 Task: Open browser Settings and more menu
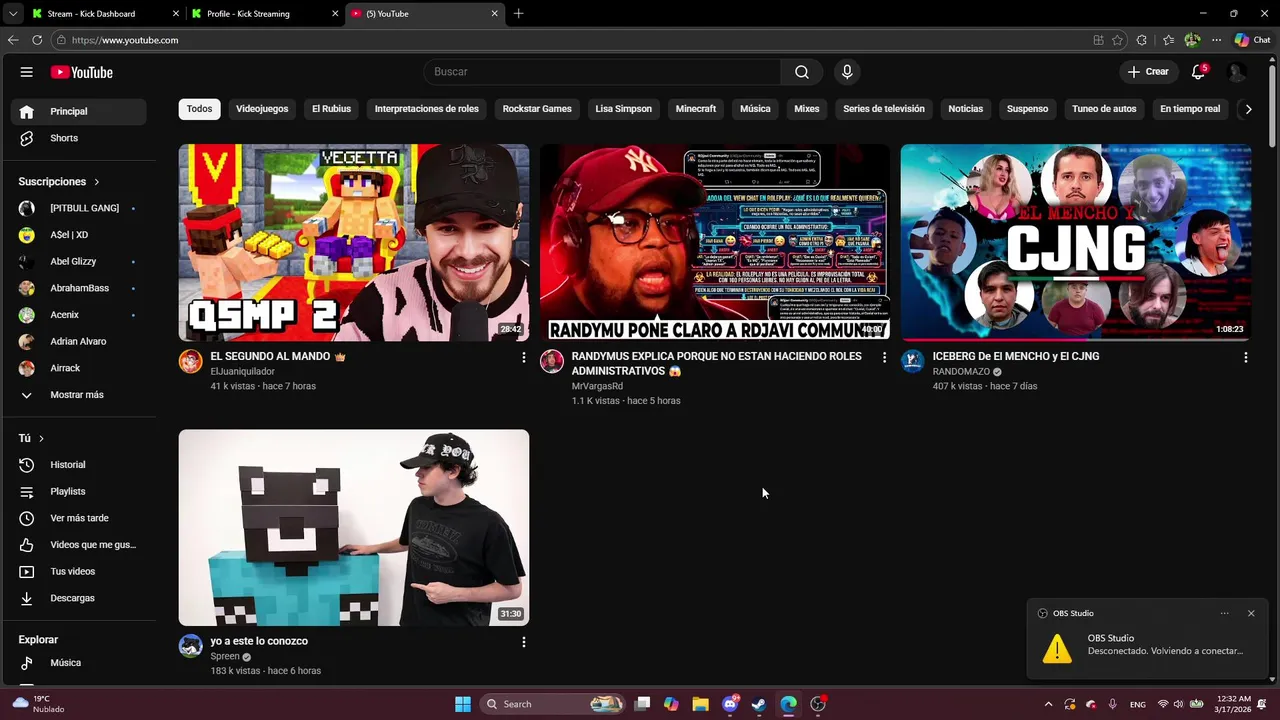click(x=1216, y=40)
